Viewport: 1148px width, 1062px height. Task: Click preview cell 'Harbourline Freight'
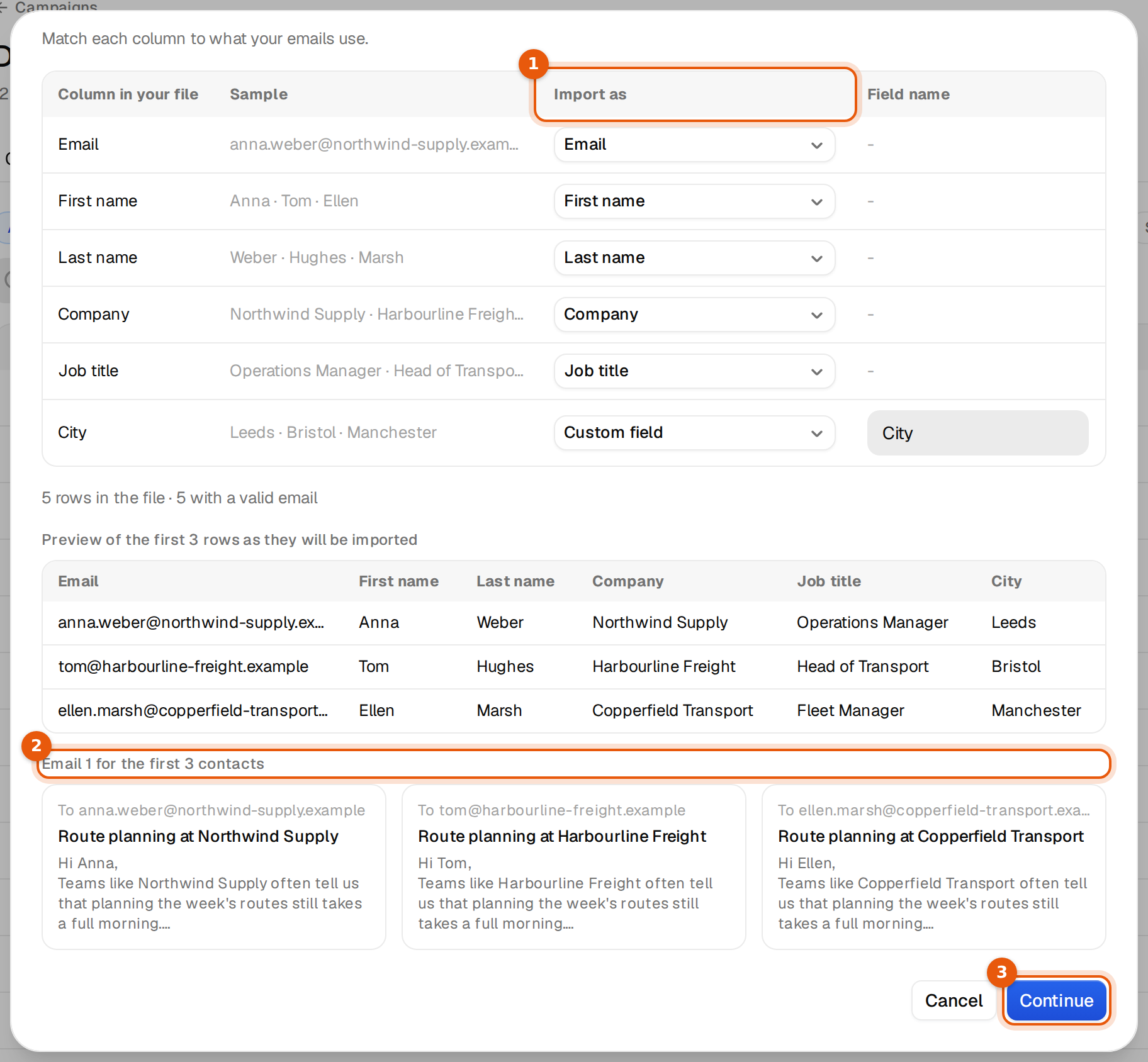[663, 667]
